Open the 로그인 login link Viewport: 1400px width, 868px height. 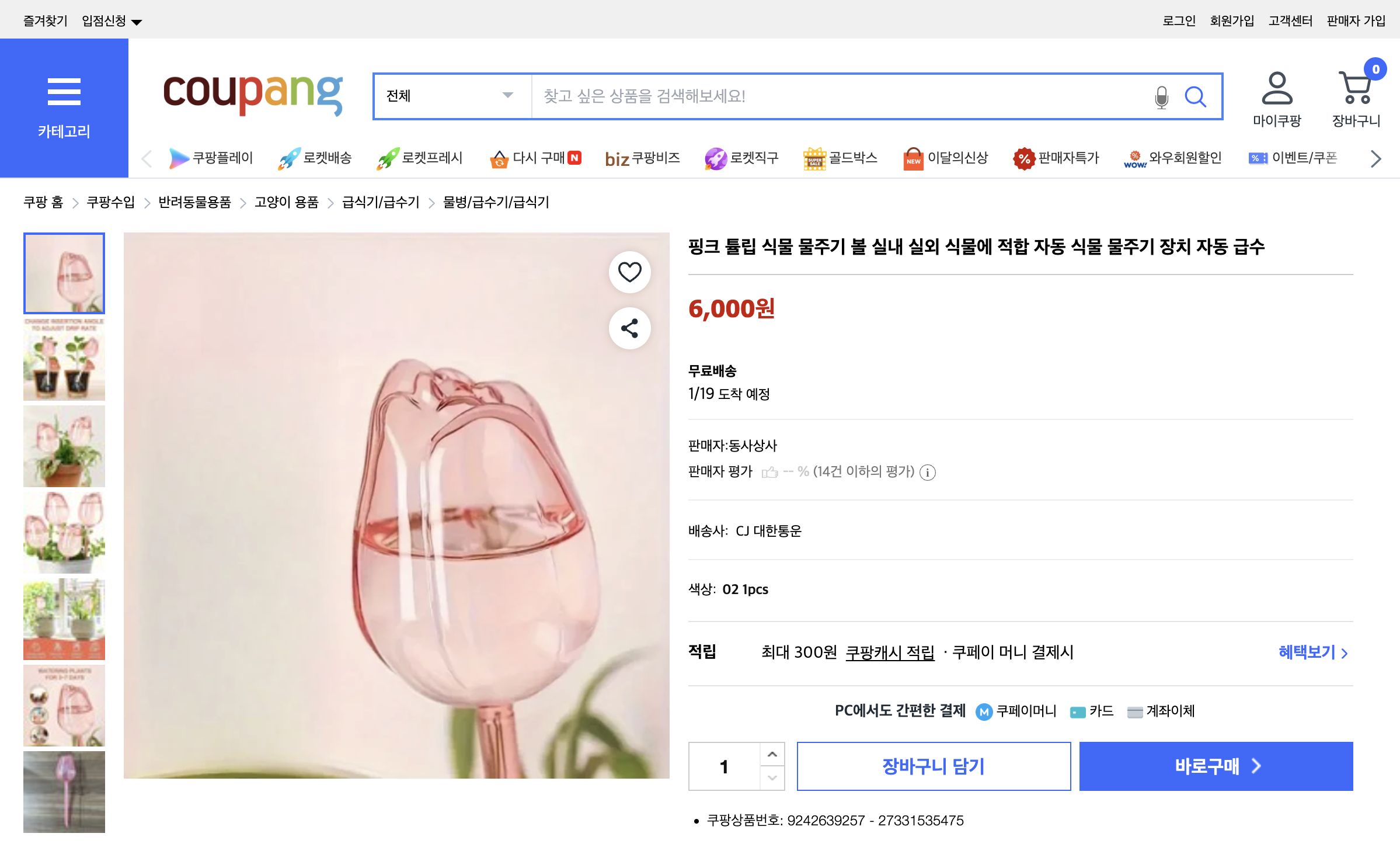point(1179,20)
